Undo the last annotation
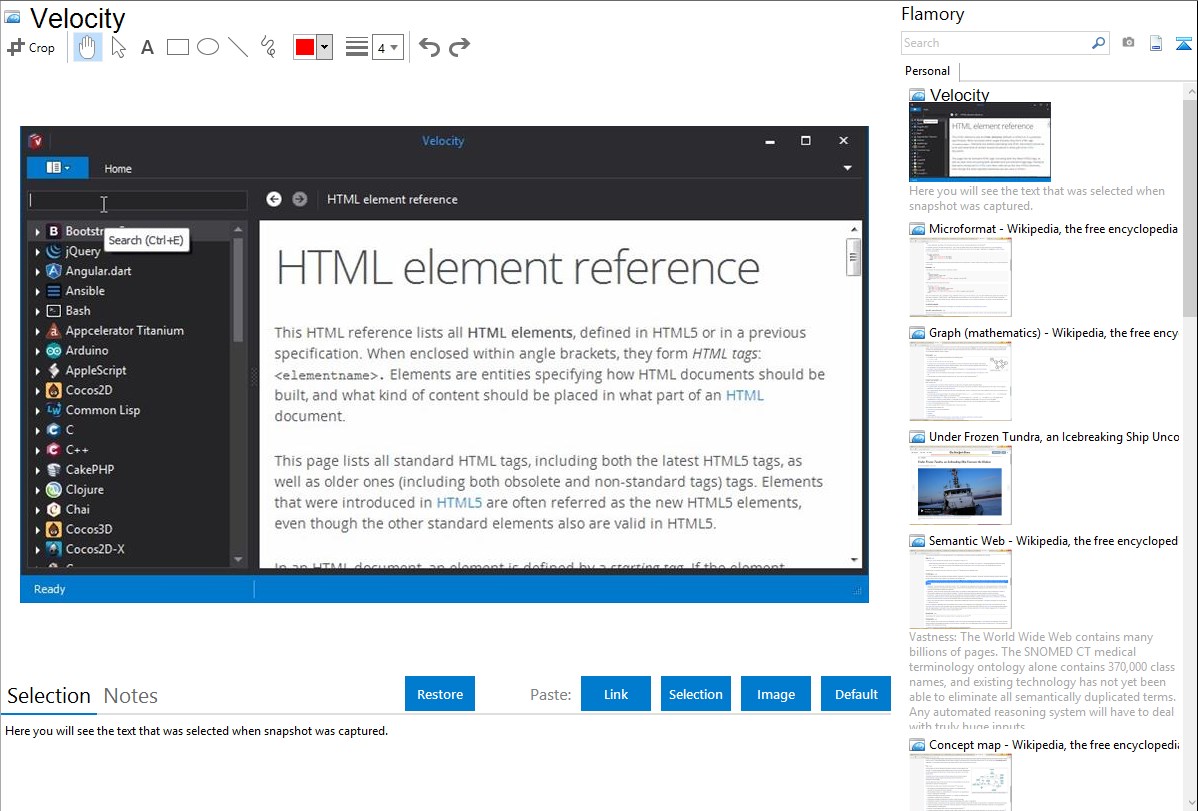Screen dimensions: 1198x811 pyautogui.click(x=429, y=47)
